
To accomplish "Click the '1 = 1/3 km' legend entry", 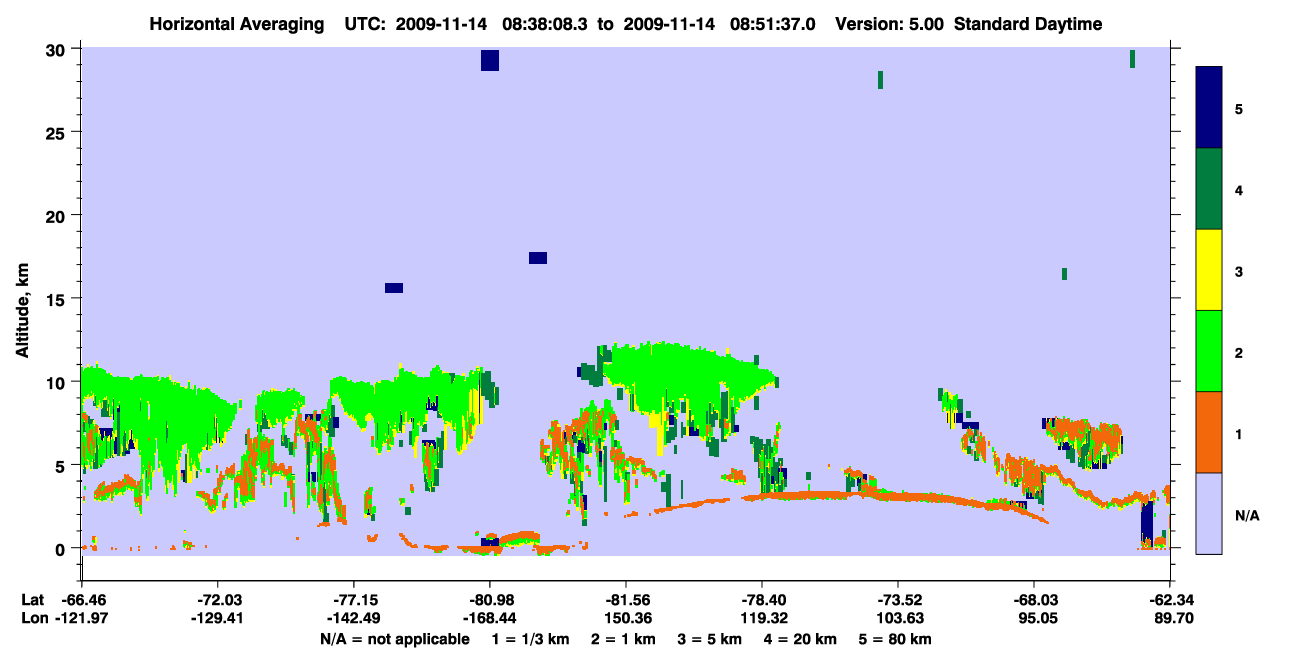I will pyautogui.click(x=530, y=639).
